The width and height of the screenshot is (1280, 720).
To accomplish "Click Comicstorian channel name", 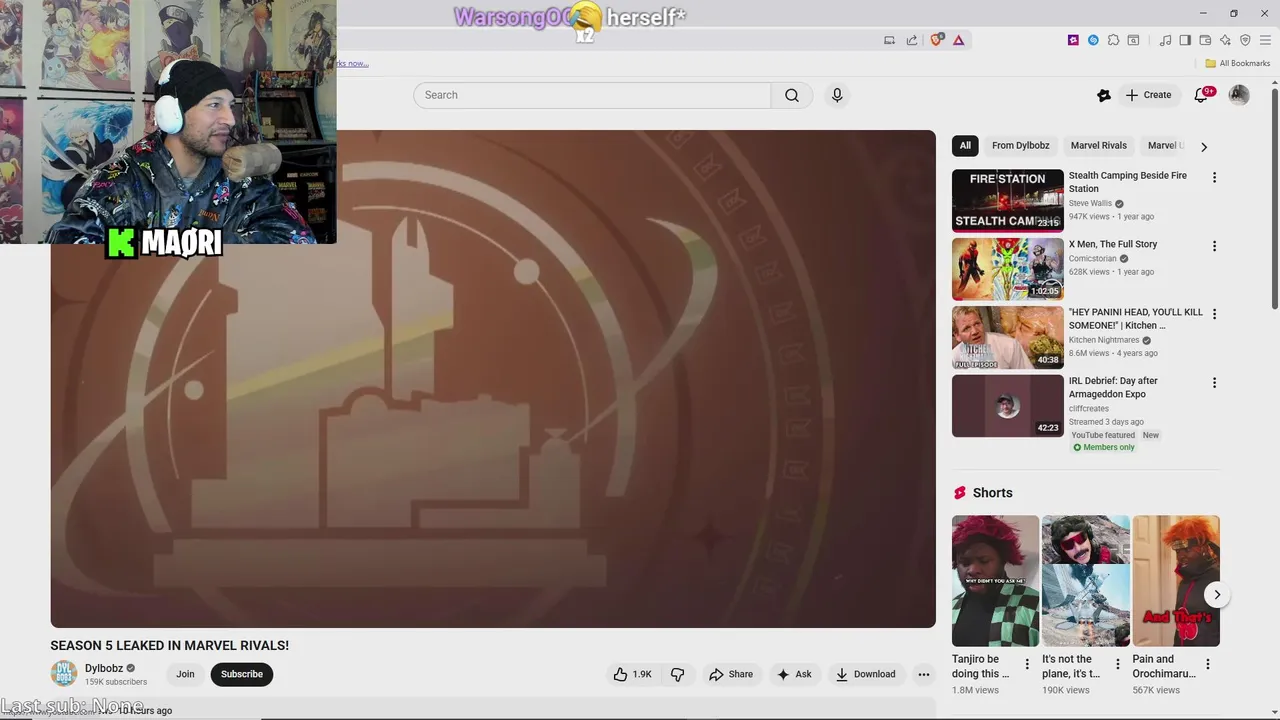I will pos(1093,258).
